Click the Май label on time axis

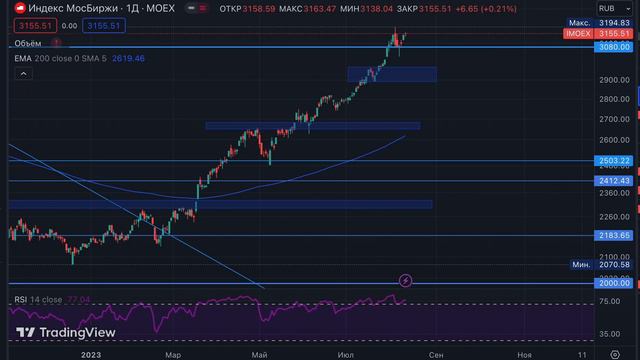259,355
